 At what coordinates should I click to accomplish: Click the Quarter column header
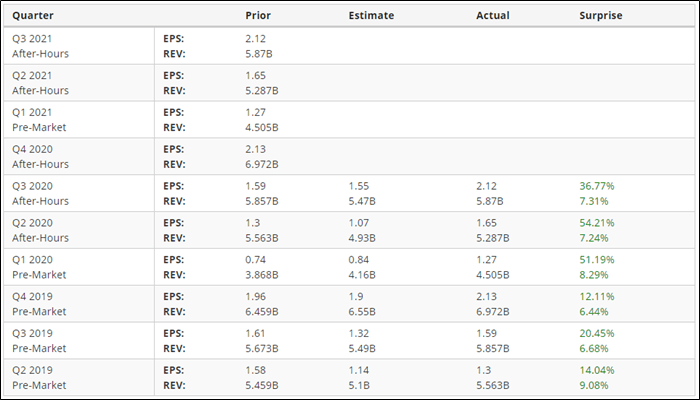point(33,16)
